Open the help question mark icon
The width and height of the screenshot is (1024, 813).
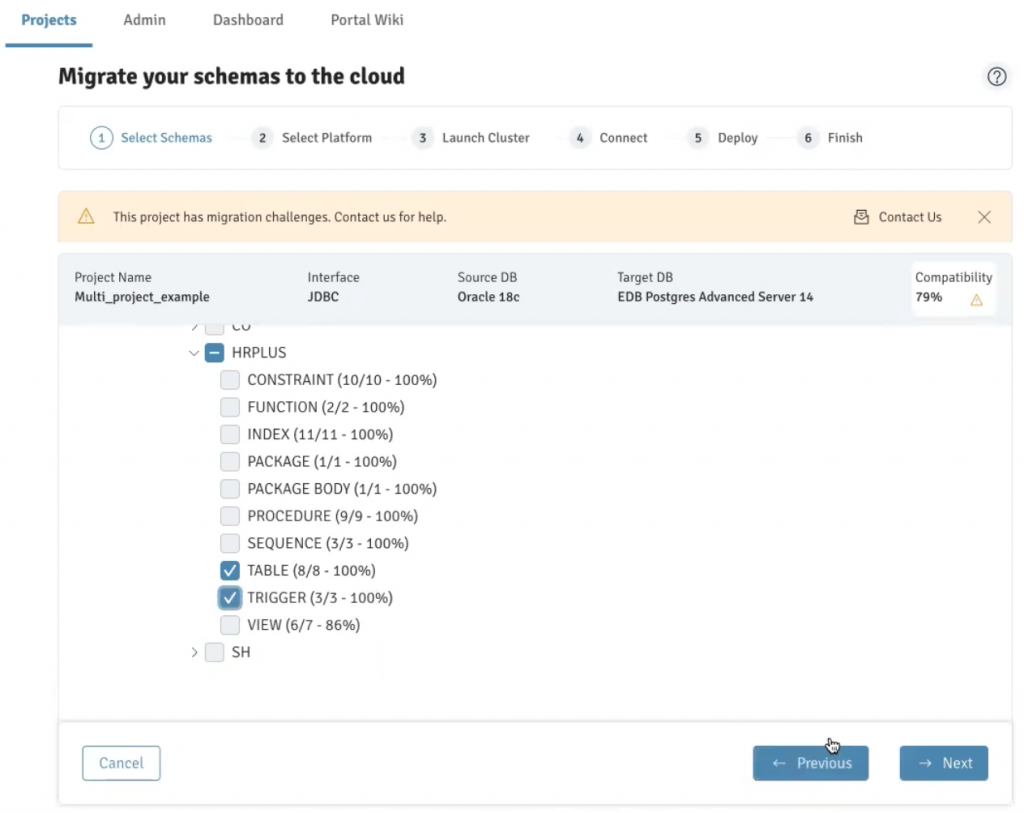996,77
